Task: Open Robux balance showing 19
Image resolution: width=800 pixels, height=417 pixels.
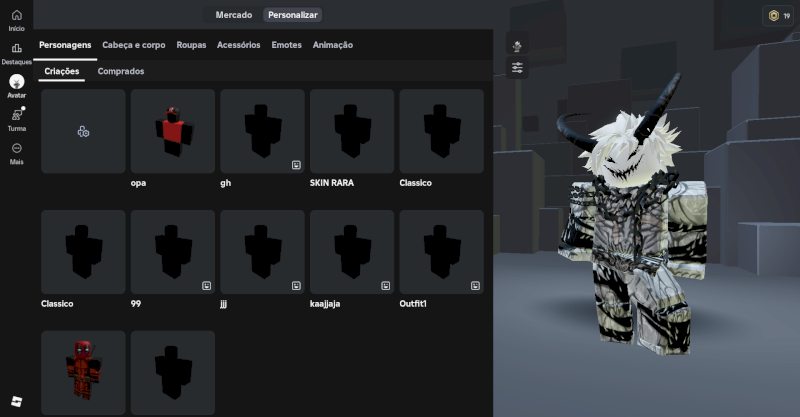Action: tap(779, 16)
